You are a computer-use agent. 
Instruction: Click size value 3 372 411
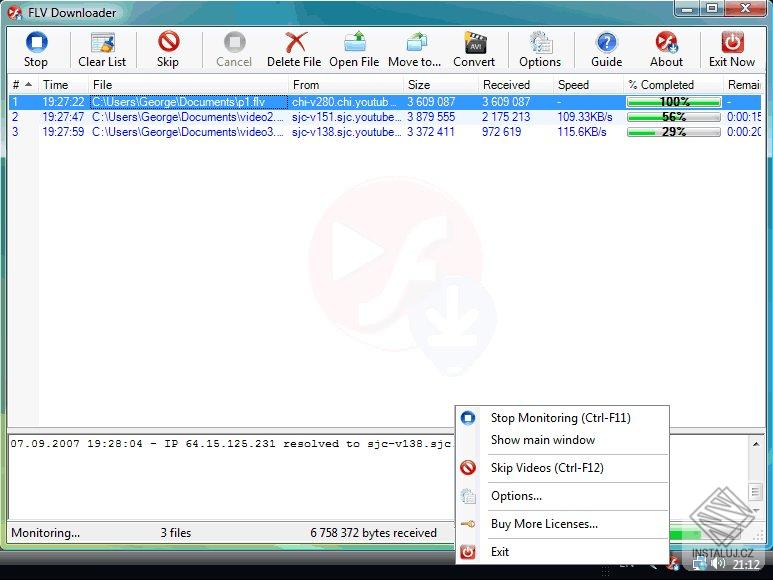431,132
